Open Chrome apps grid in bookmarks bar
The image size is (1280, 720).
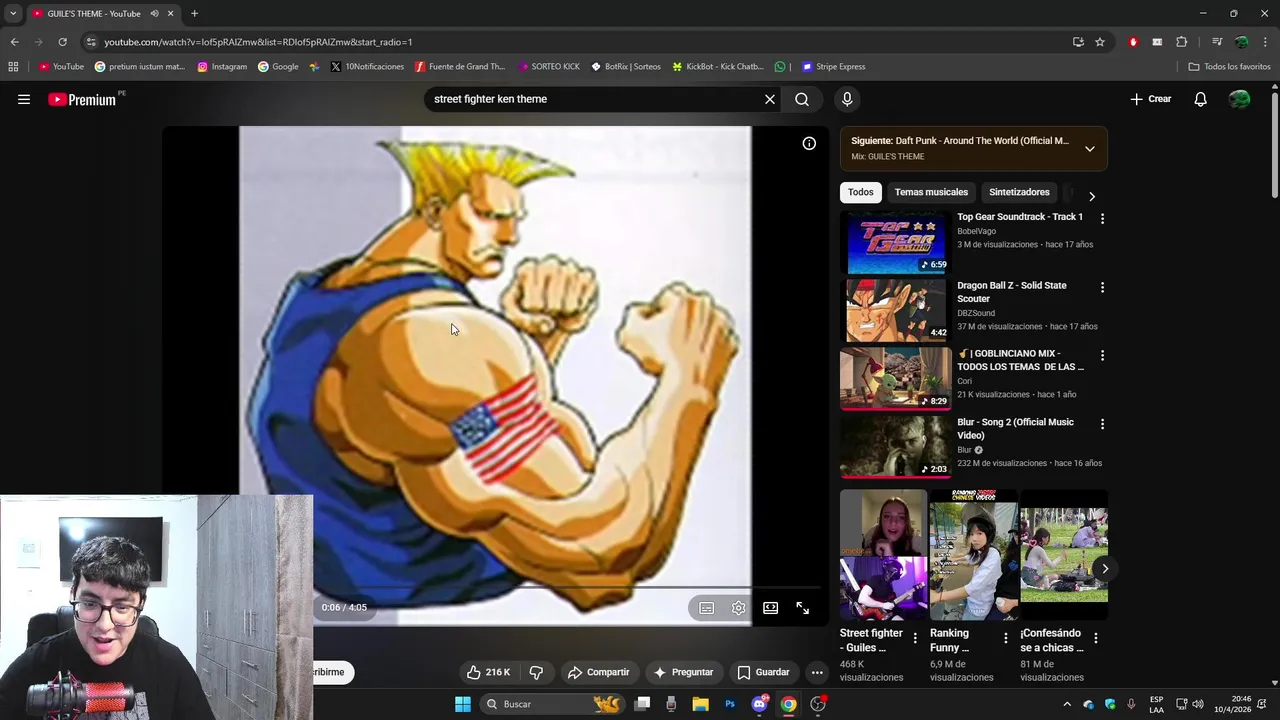pyautogui.click(x=13, y=67)
